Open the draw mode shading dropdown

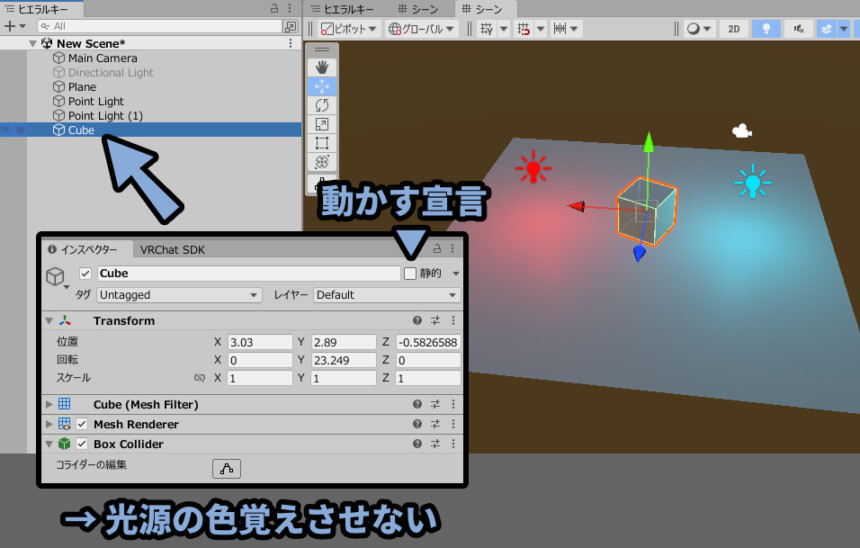(698, 29)
